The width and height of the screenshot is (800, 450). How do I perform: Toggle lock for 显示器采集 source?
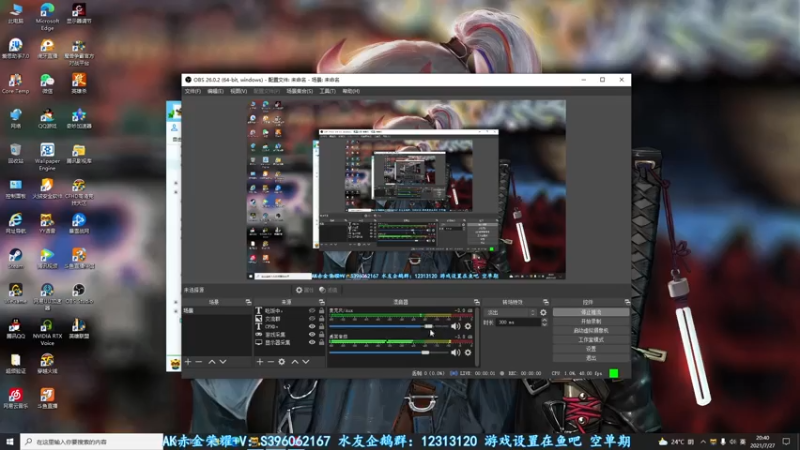pyautogui.click(x=321, y=342)
